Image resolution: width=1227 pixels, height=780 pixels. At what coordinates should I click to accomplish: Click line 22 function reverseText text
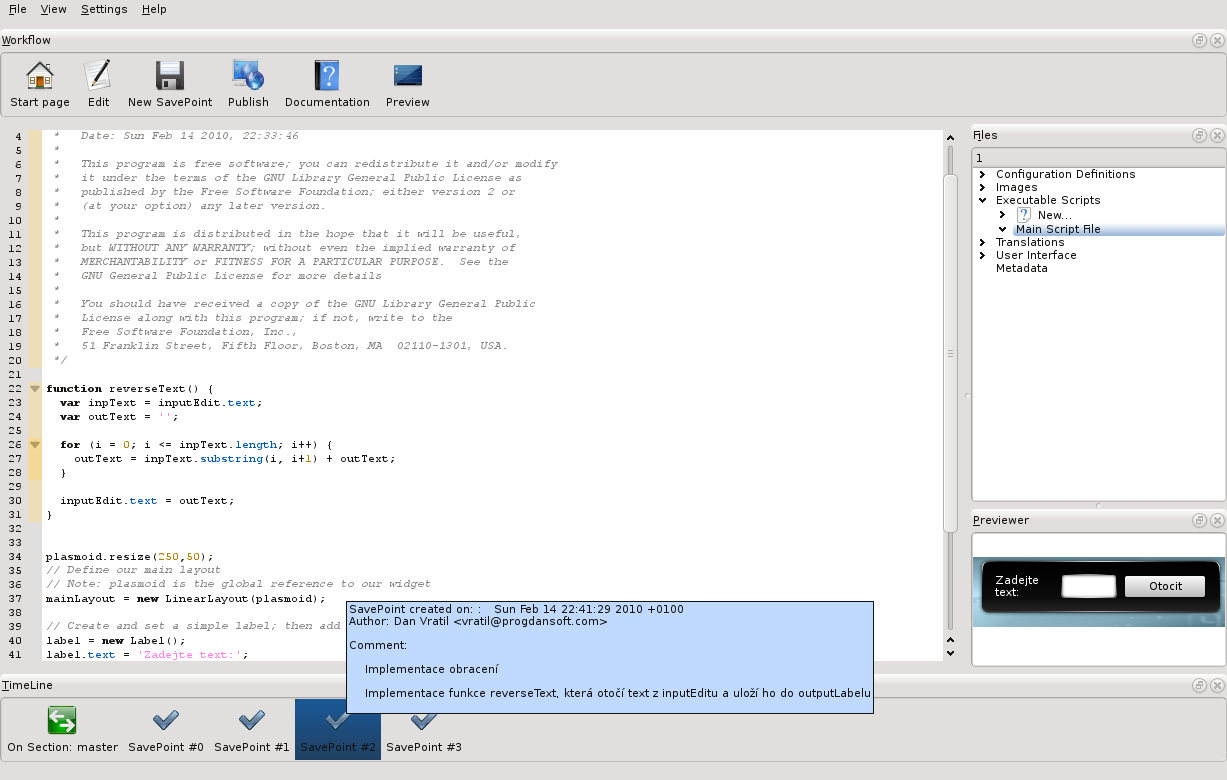pyautogui.click(x=130, y=388)
